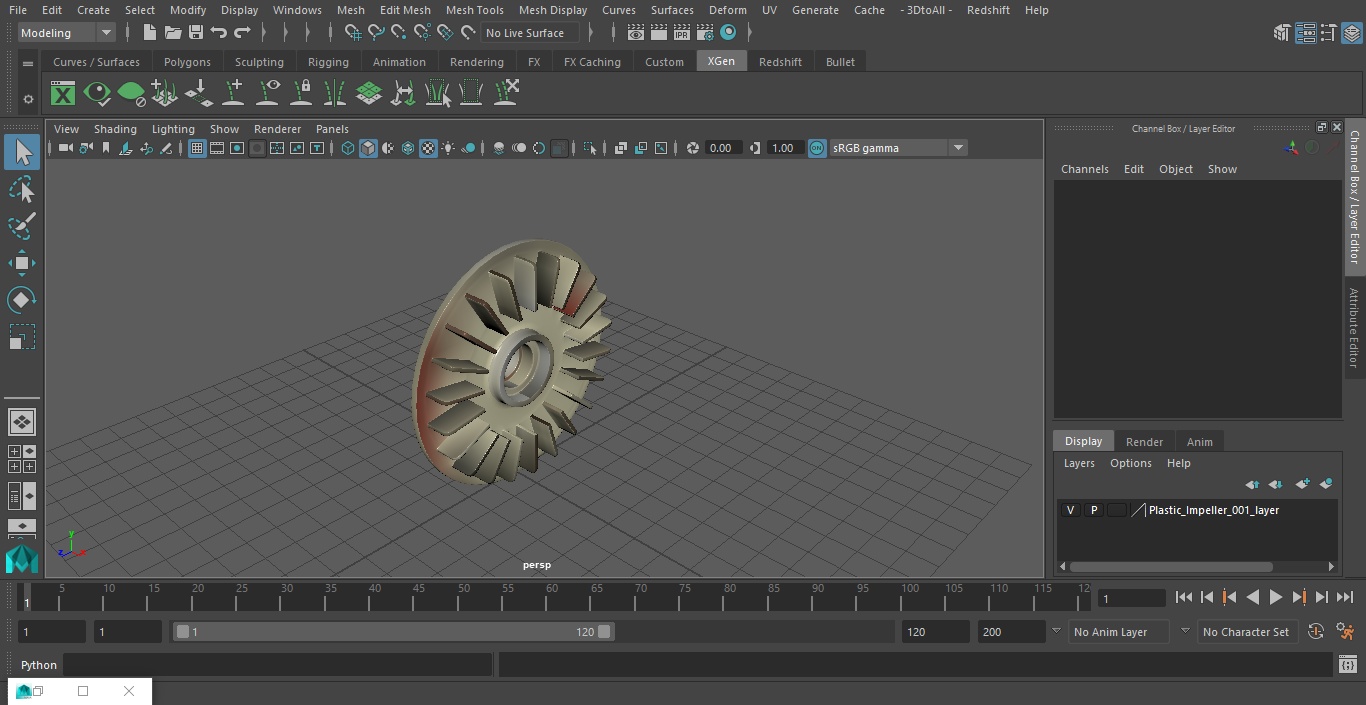Toggle playback P of Plastic_Impeller_001_layer
The width and height of the screenshot is (1366, 705).
coord(1094,510)
